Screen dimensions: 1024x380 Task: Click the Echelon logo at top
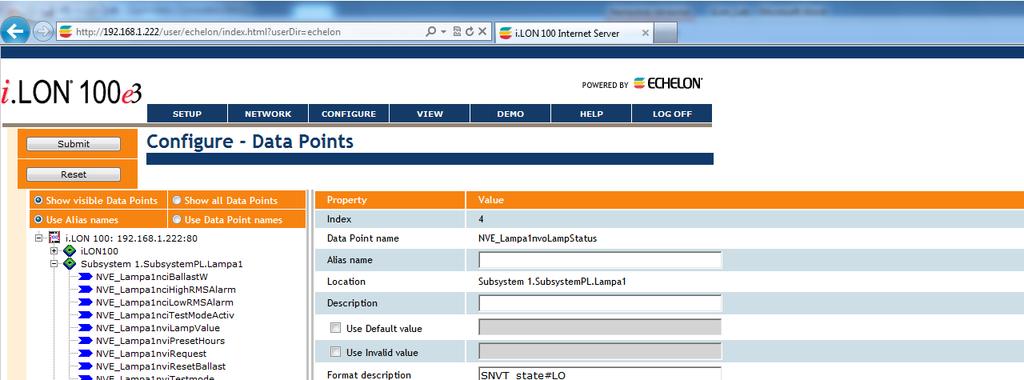pyautogui.click(x=667, y=84)
